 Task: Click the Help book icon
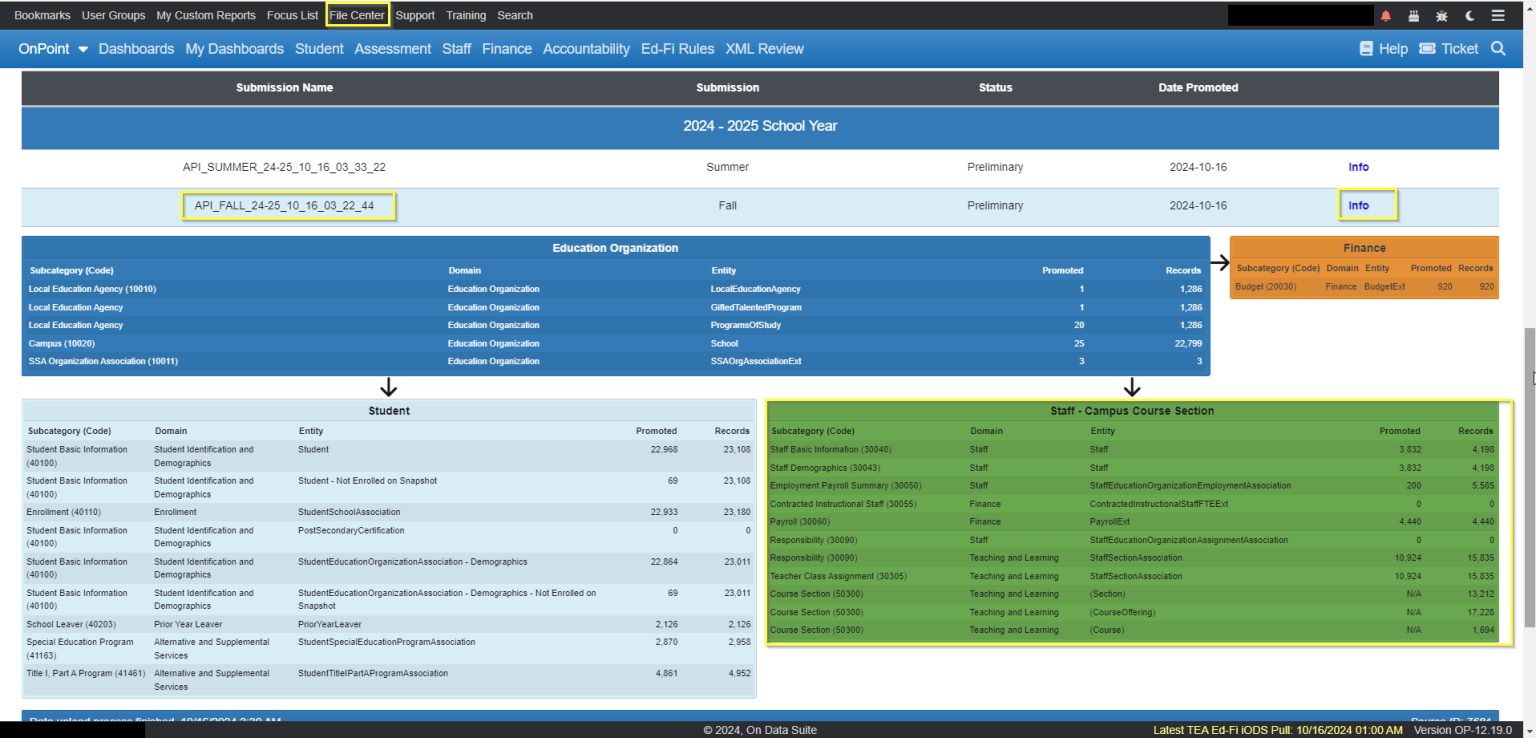pos(1363,48)
